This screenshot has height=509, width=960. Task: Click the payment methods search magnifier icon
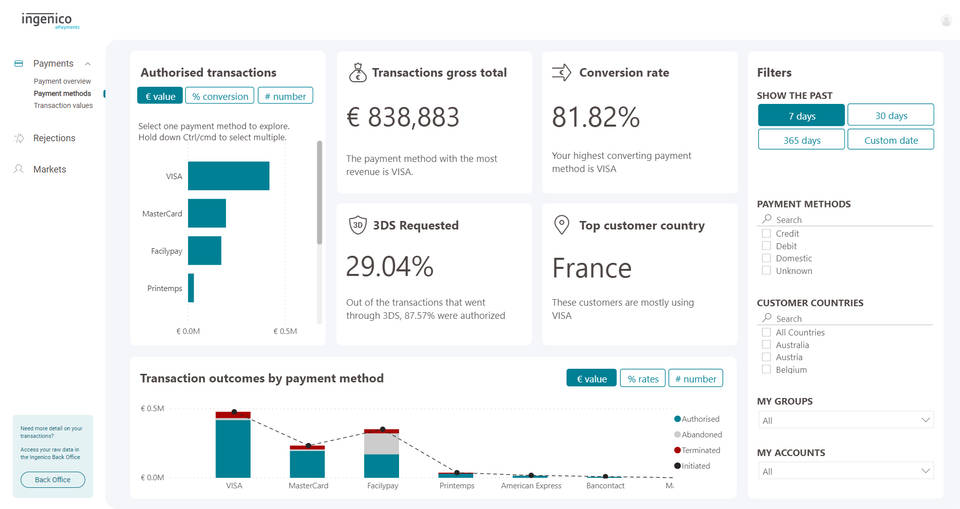pyautogui.click(x=767, y=219)
